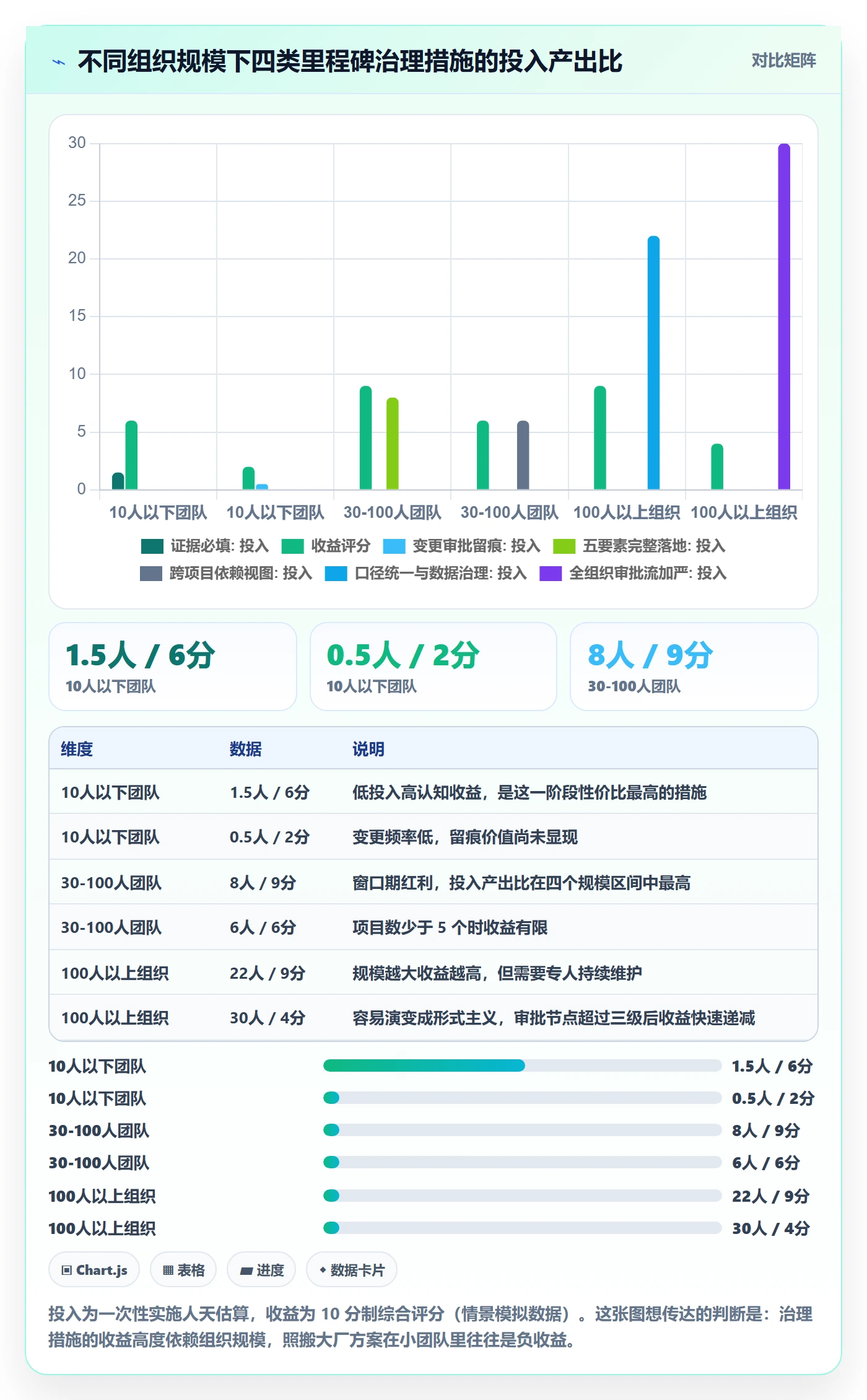Click the blue bar reaching 22 in the chart

[653, 362]
